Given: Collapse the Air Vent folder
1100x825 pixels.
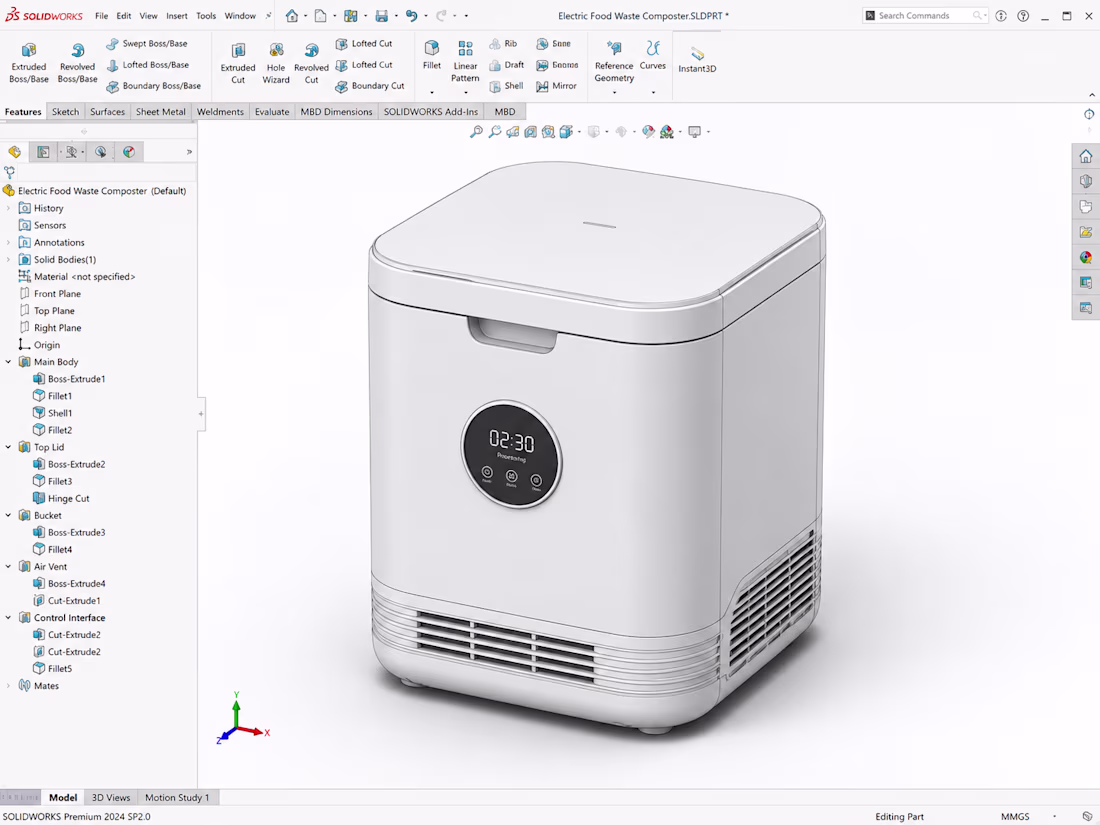Looking at the screenshot, I should click(8, 566).
